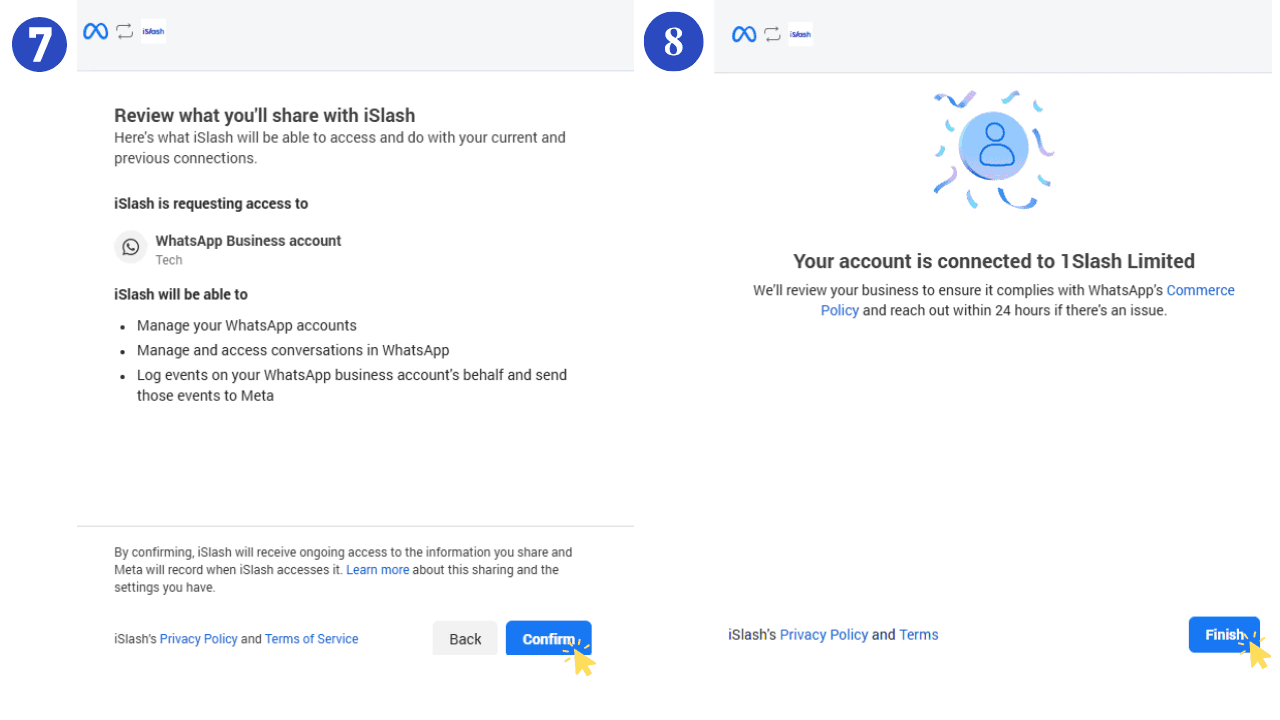Open Privacy Policy link in step 7

[199, 639]
